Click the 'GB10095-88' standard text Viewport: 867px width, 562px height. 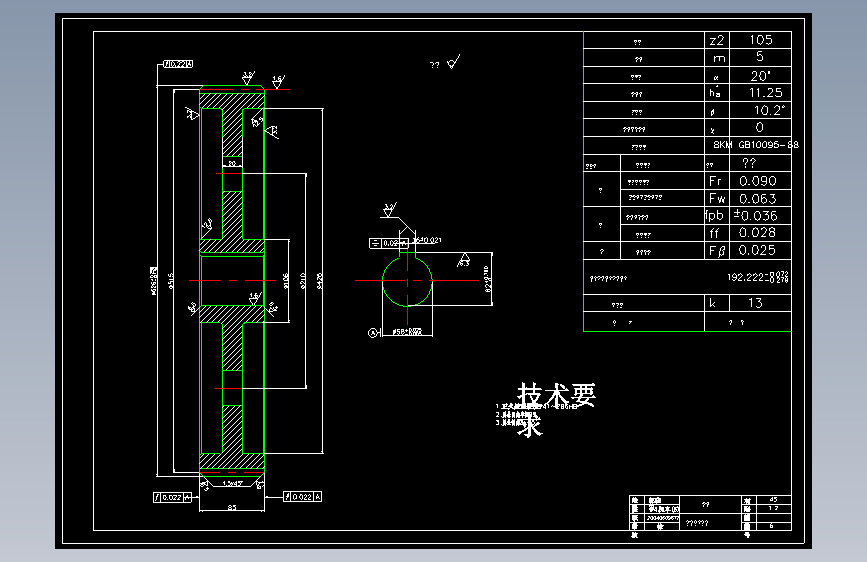tap(768, 144)
